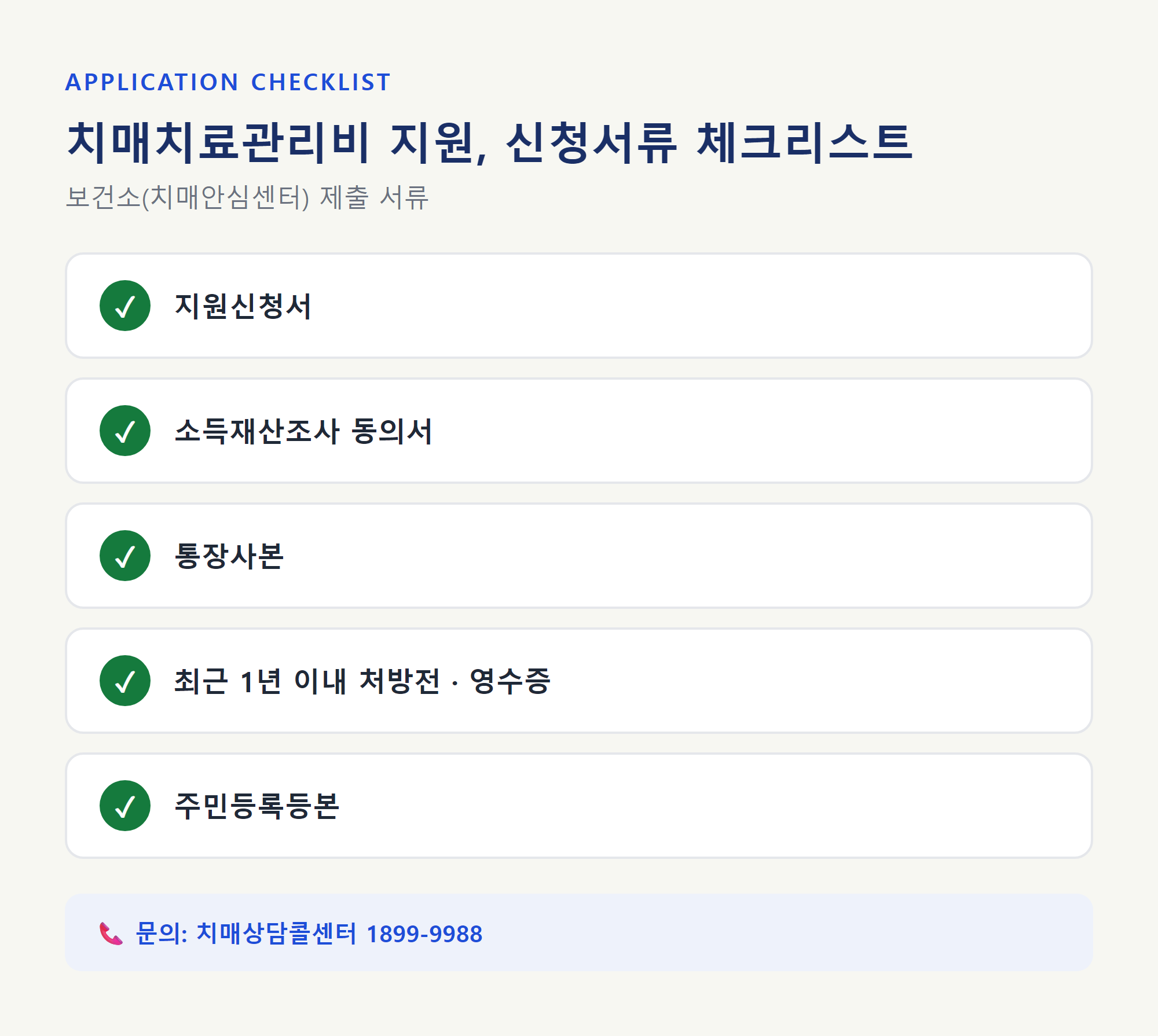Click the 통장사본 label text
Image resolution: width=1158 pixels, height=1036 pixels.
229,556
